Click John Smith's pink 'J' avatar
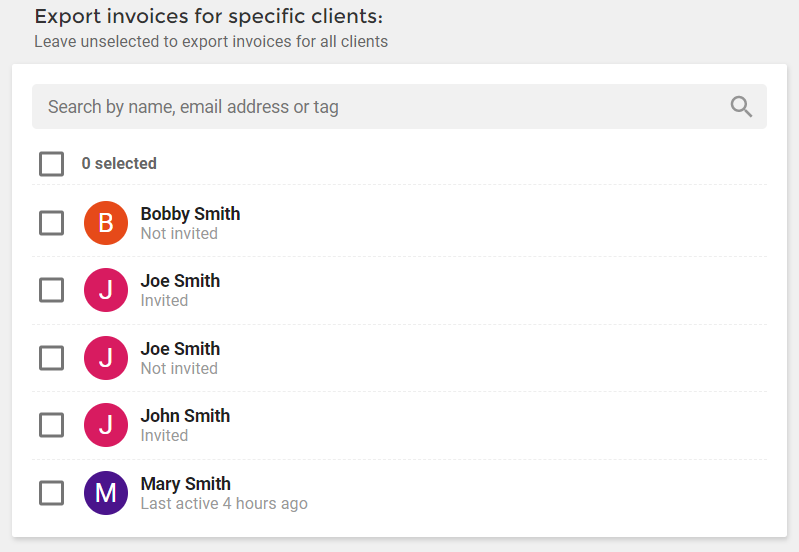Image resolution: width=799 pixels, height=552 pixels. [x=106, y=425]
